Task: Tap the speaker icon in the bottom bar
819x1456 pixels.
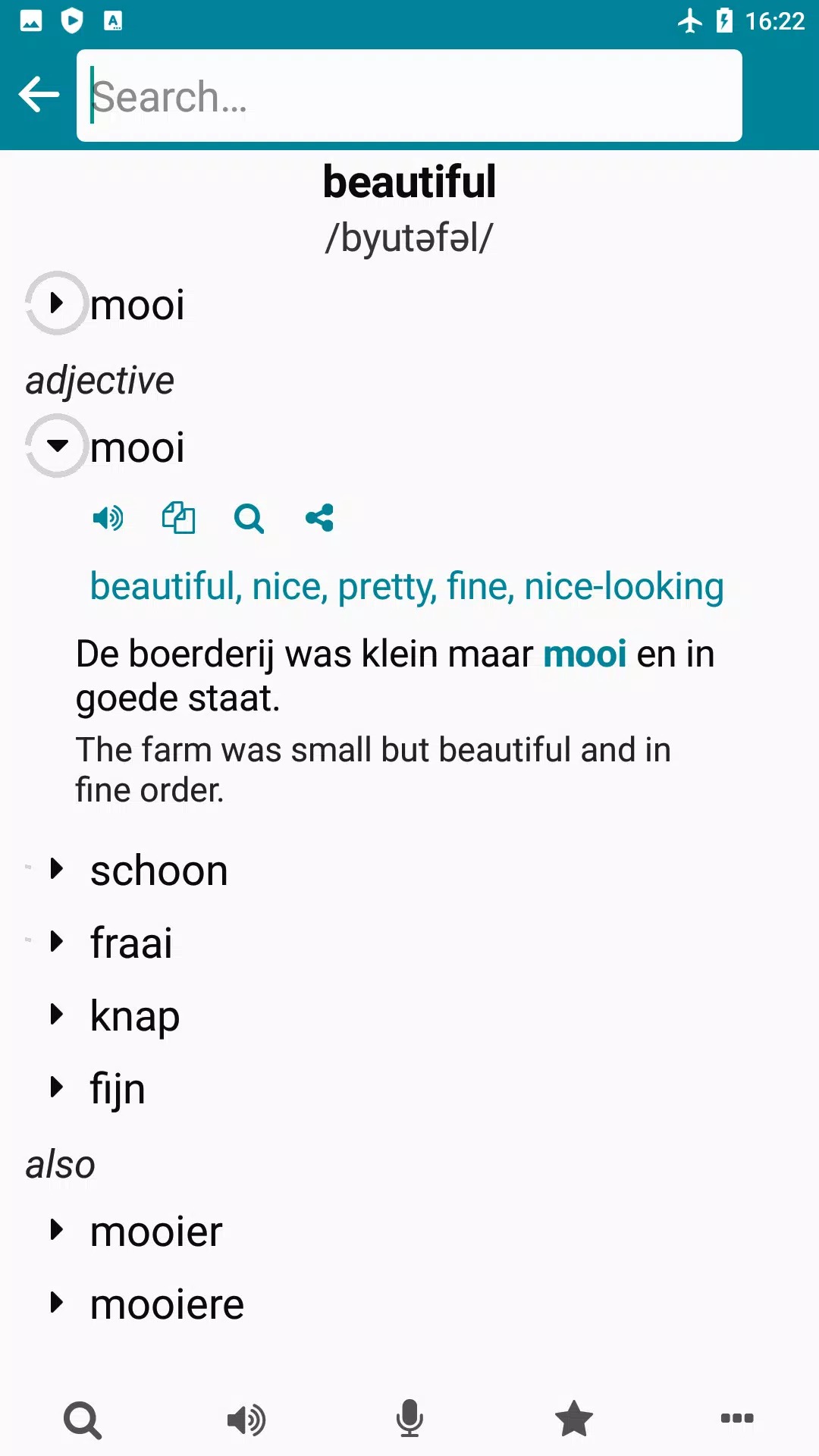Action: (x=246, y=1419)
